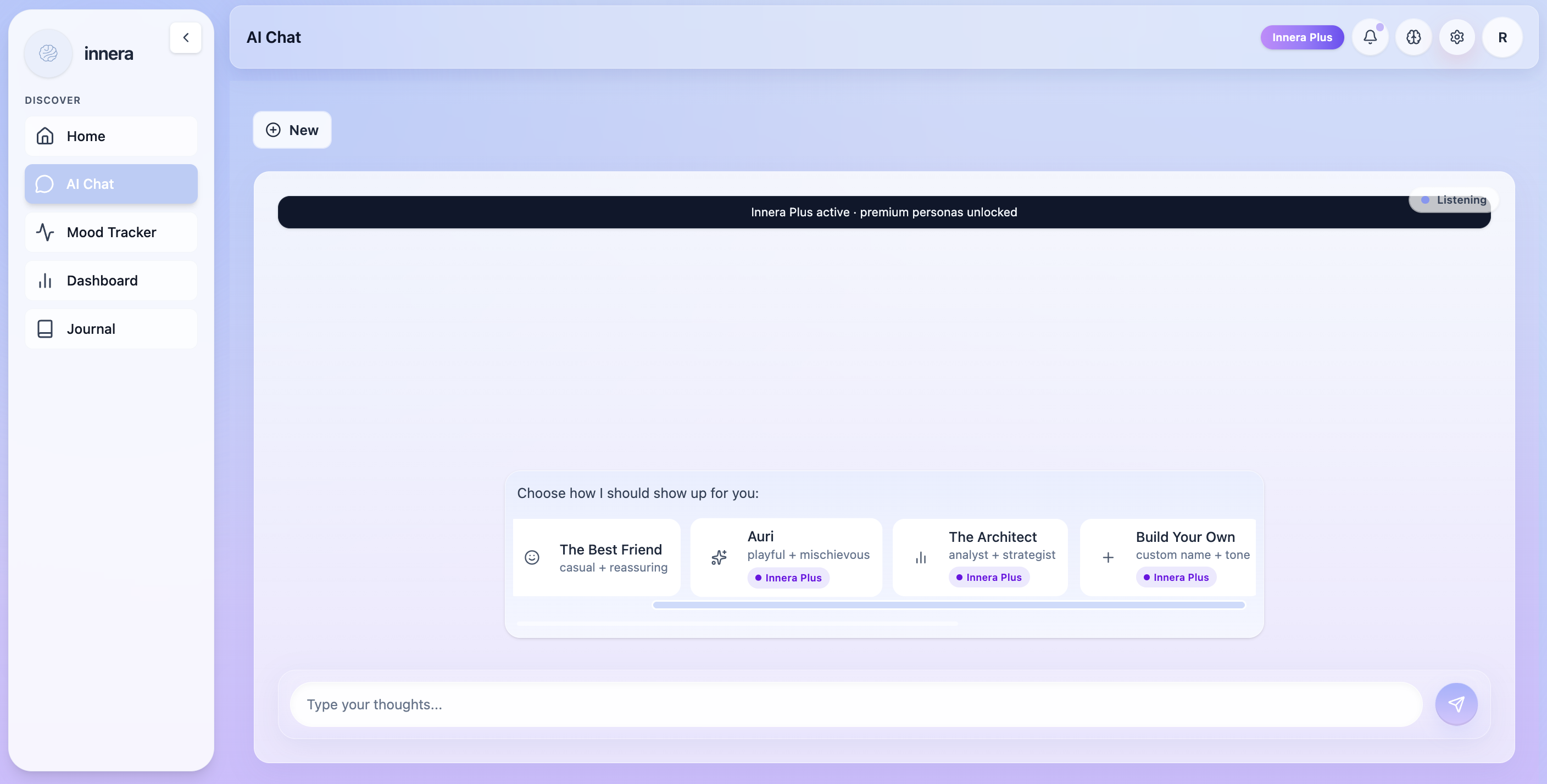Select The Best Friend persona
1547x784 pixels.
597,557
